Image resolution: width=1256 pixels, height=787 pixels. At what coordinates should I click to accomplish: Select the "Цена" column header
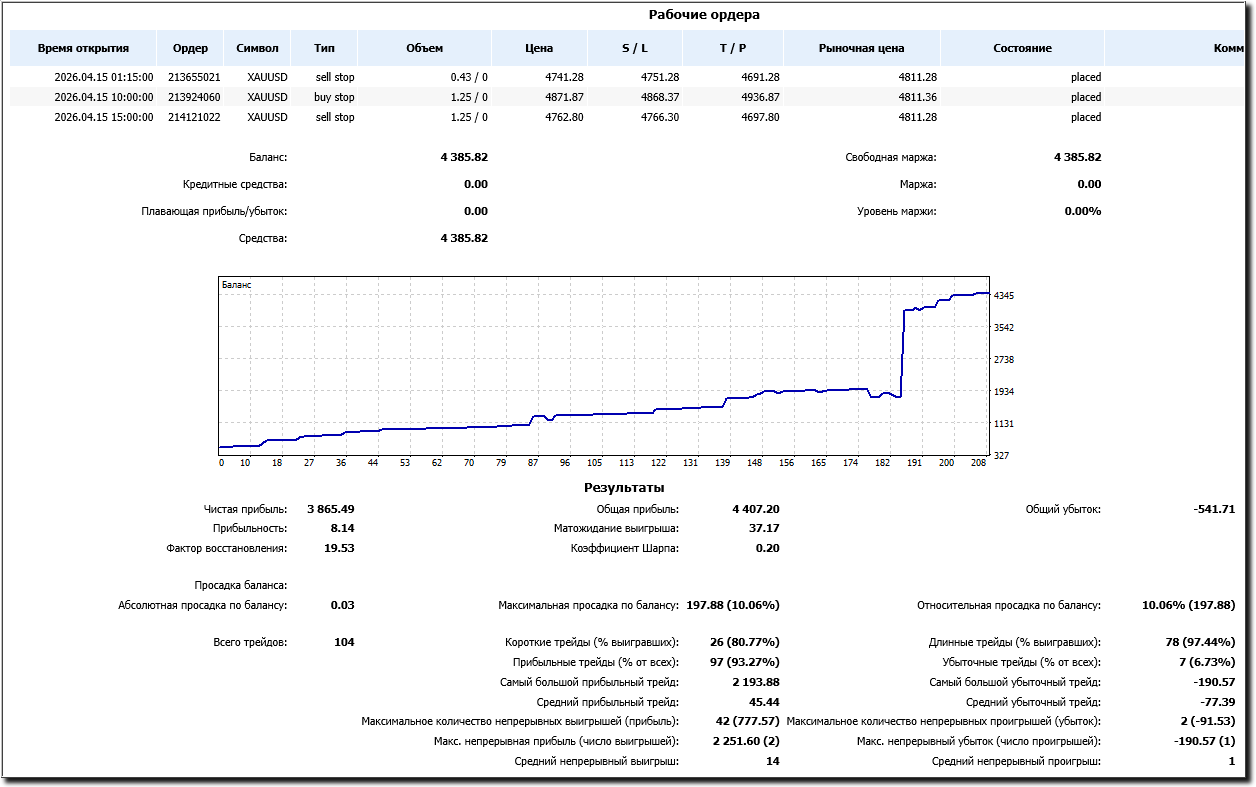(539, 48)
